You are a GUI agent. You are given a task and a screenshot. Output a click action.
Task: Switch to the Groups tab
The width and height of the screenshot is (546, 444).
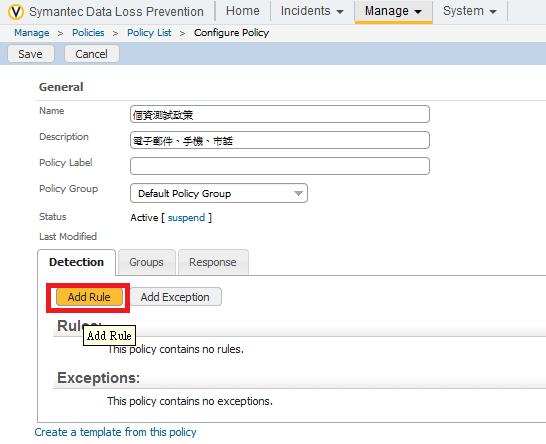[146, 262]
